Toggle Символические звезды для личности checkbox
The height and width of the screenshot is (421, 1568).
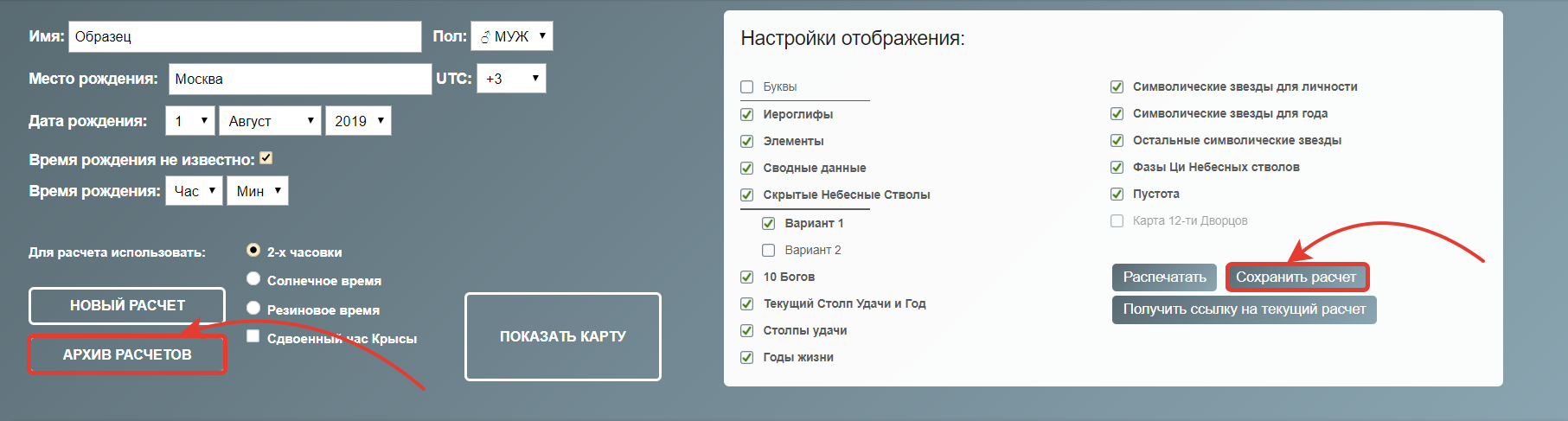tap(1117, 86)
